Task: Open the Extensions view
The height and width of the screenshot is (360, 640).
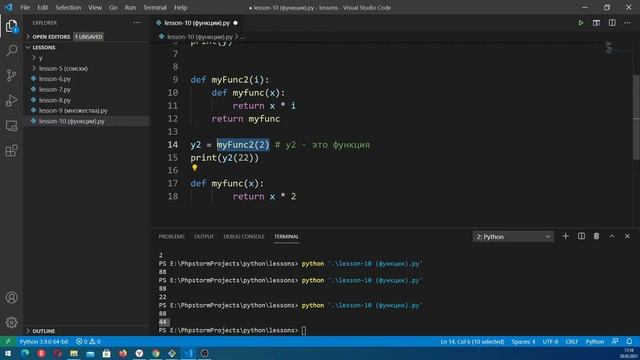Action: [x=11, y=151]
